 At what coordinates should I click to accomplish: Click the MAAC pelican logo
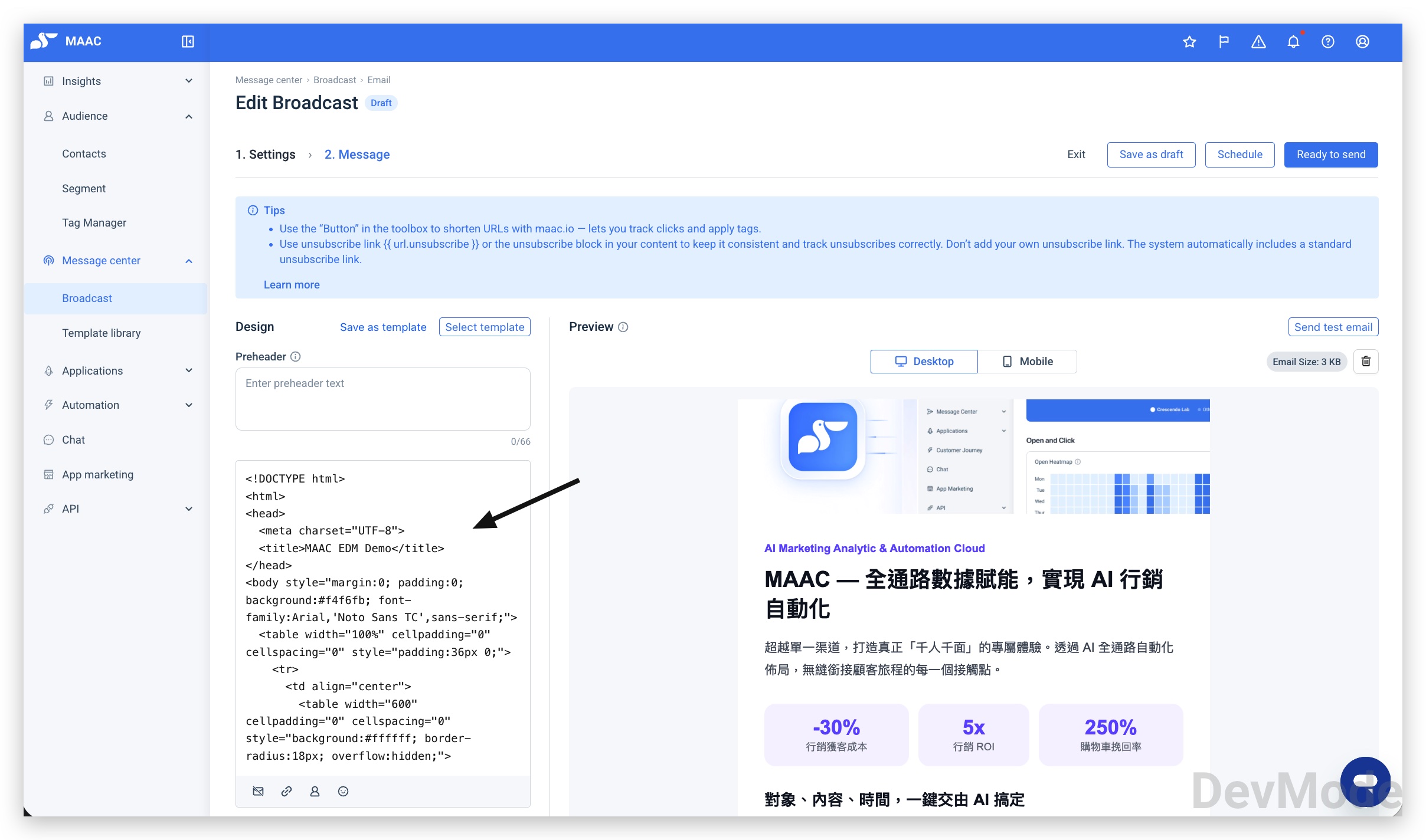tap(44, 41)
